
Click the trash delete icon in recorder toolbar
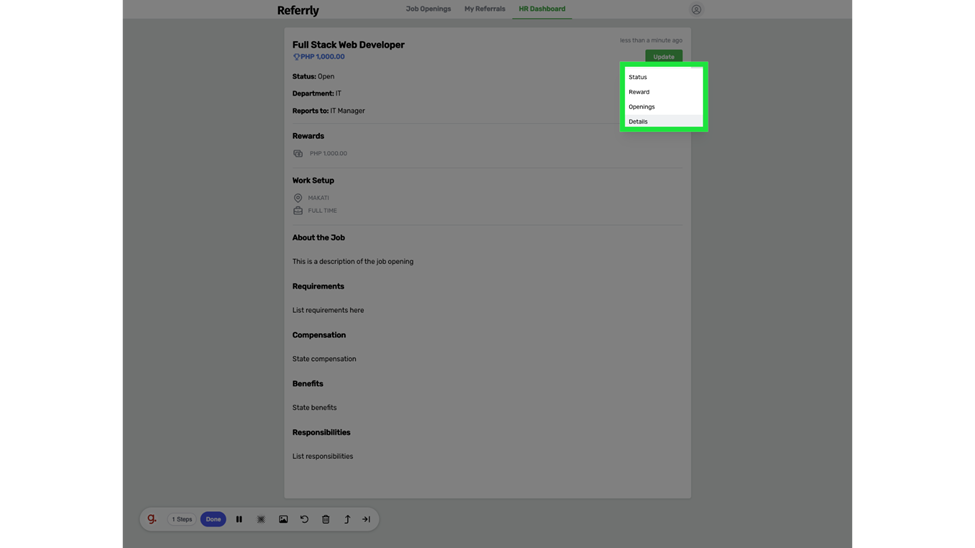pos(326,519)
